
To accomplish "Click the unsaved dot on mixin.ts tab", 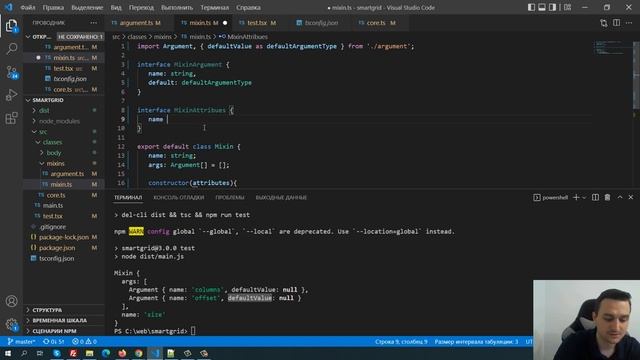I will 225,23.
